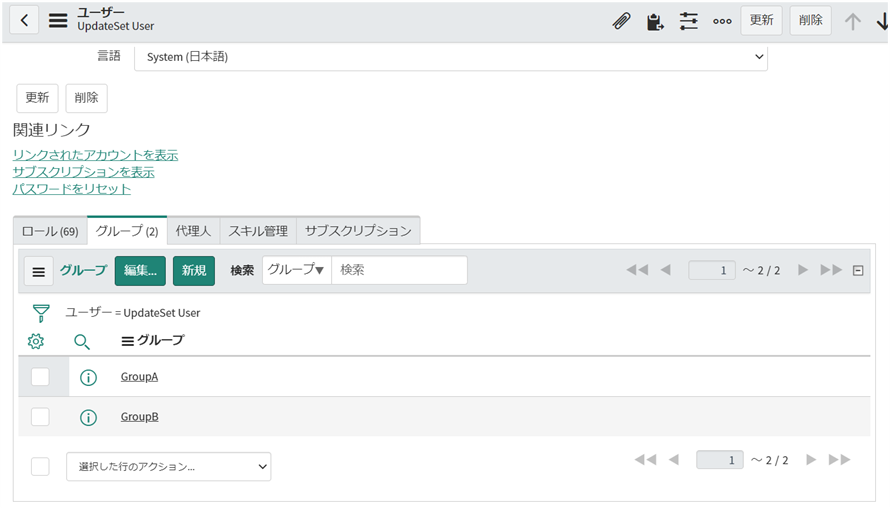Viewport: 890px width, 508px height.
Task: Open the GroupA link
Action: click(139, 377)
